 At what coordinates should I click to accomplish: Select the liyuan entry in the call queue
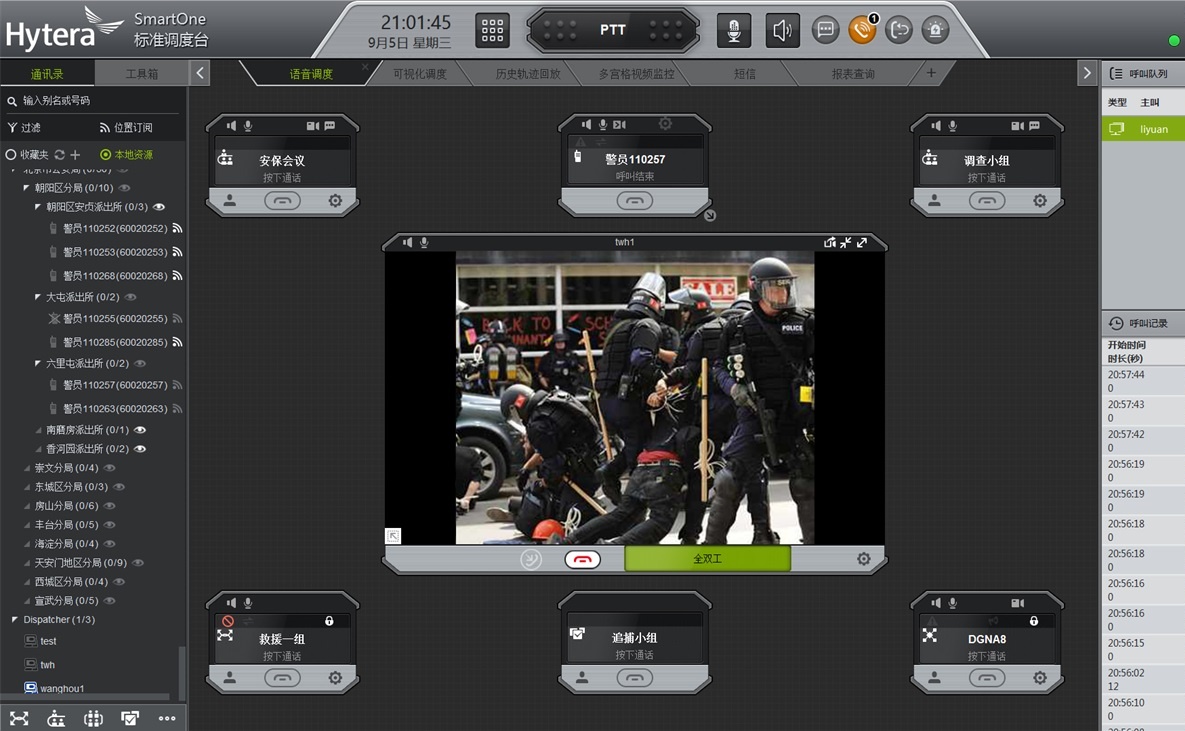tap(1143, 129)
